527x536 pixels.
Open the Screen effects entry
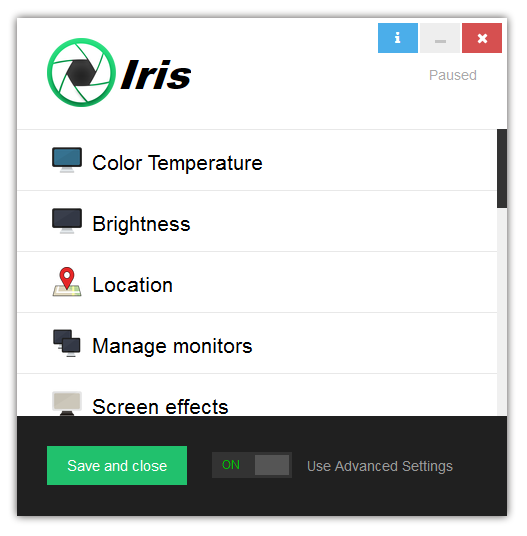257,395
